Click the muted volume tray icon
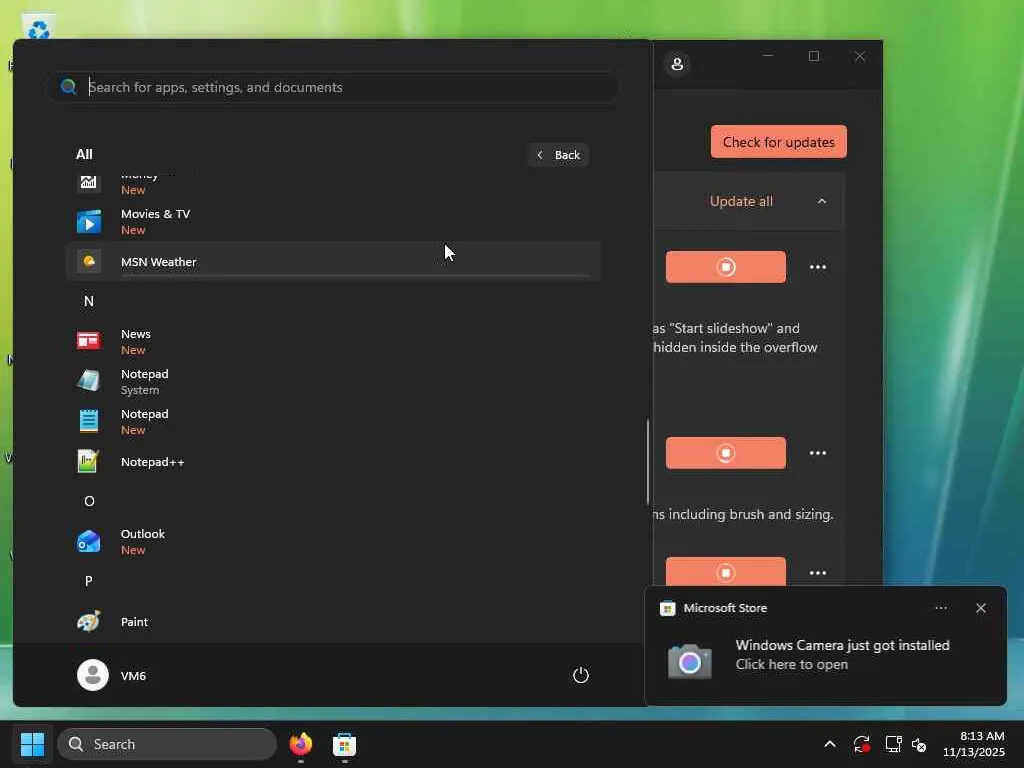 point(919,744)
